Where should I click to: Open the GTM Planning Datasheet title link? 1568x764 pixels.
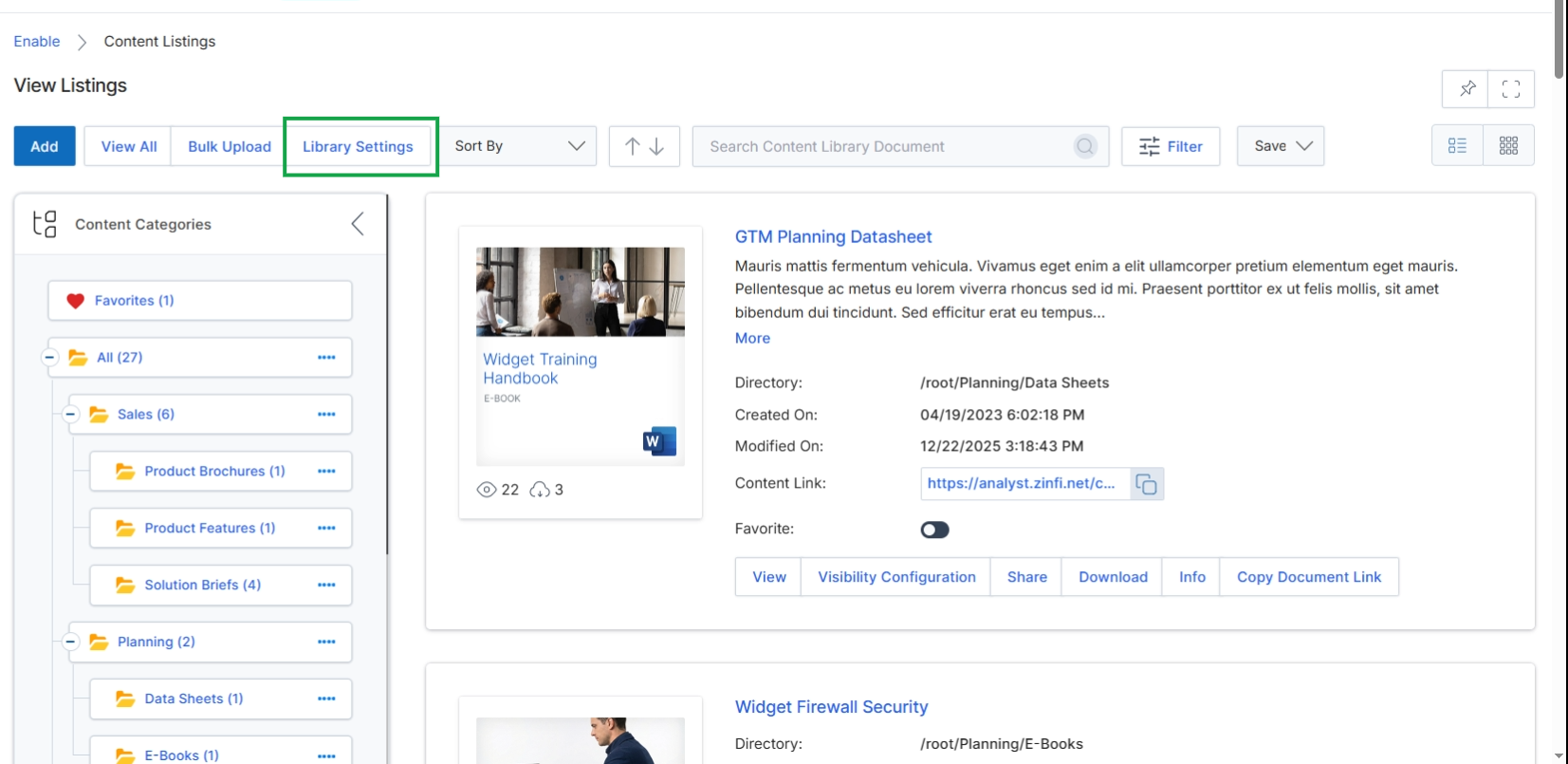(x=833, y=236)
